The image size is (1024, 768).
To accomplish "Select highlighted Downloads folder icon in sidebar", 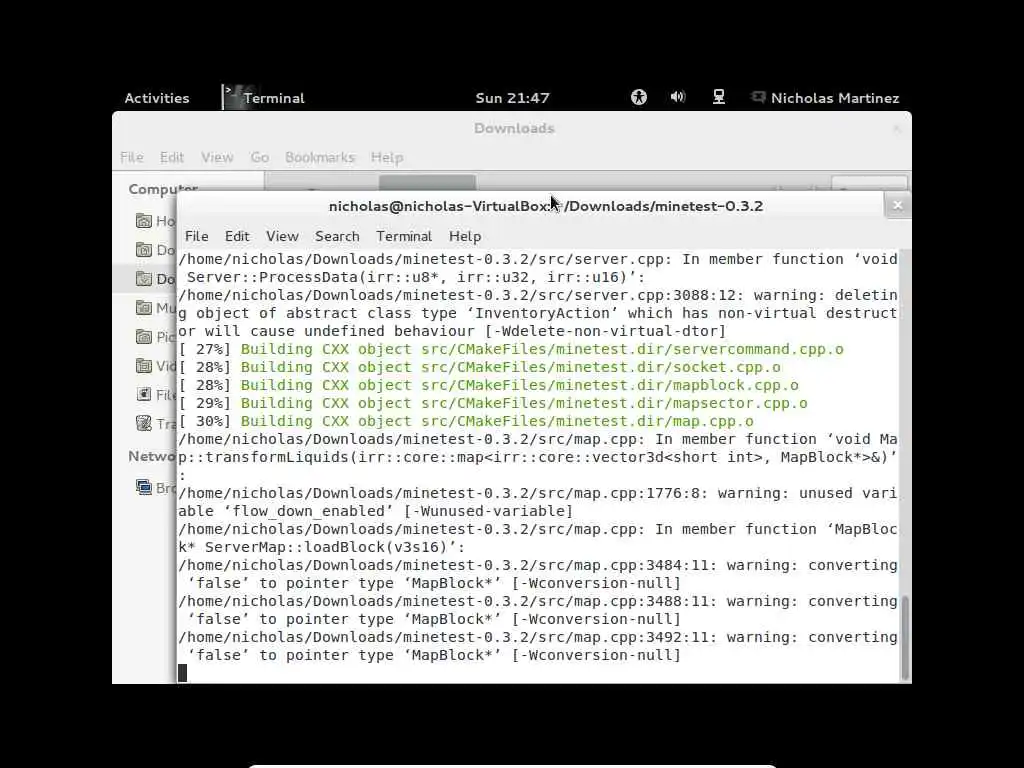I will (x=144, y=279).
